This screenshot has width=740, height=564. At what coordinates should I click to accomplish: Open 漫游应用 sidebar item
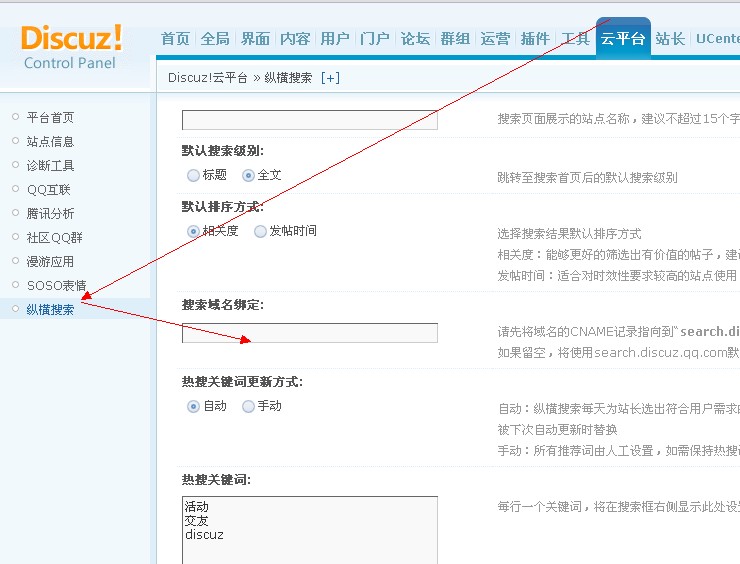pyautogui.click(x=50, y=261)
